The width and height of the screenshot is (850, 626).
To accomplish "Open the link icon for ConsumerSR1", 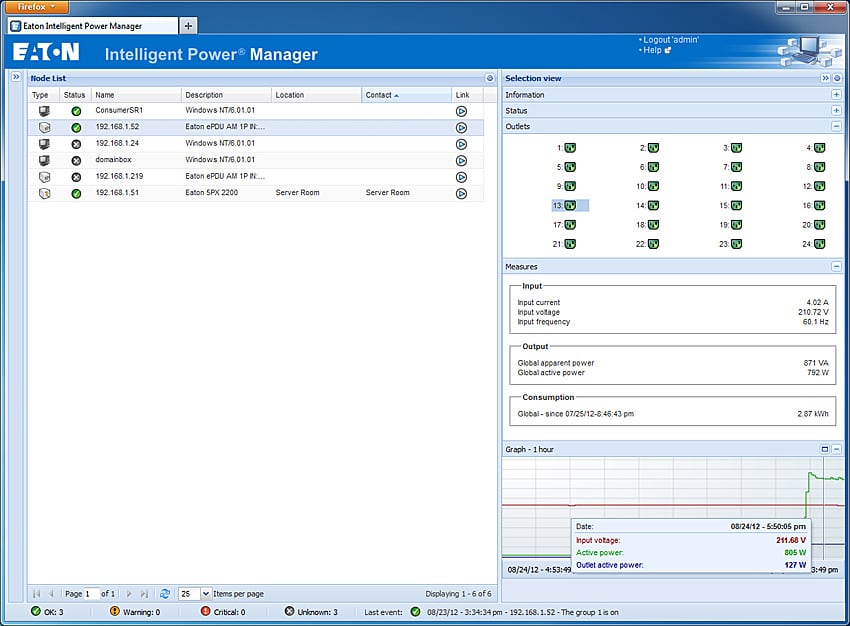I will pos(461,111).
